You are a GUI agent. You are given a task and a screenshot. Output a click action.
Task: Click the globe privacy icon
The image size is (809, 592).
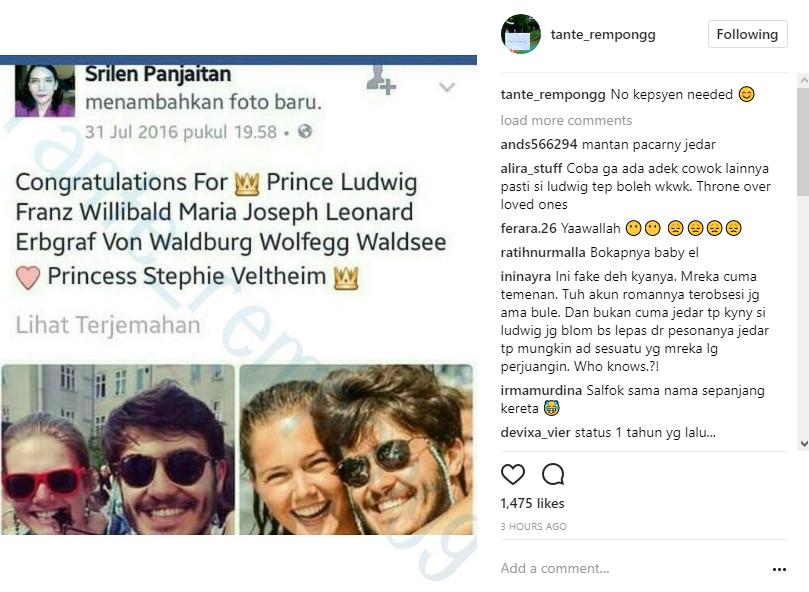click(x=305, y=131)
